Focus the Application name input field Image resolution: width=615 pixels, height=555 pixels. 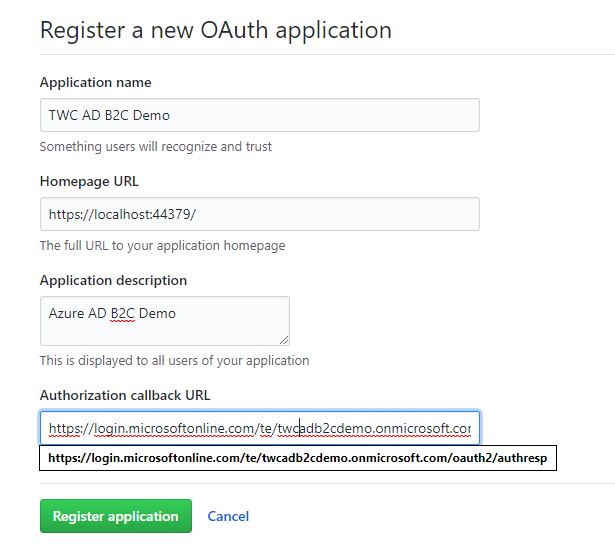click(260, 115)
